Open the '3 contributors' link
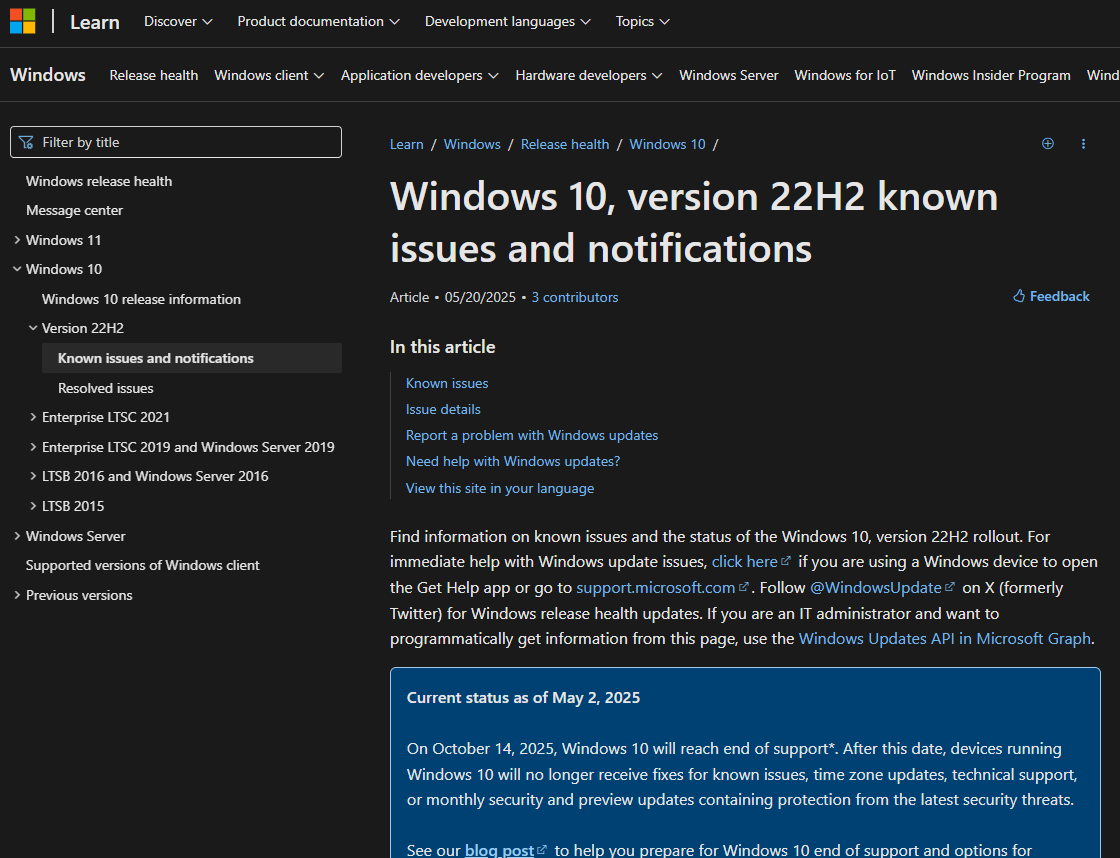The image size is (1120, 858). pos(574,296)
